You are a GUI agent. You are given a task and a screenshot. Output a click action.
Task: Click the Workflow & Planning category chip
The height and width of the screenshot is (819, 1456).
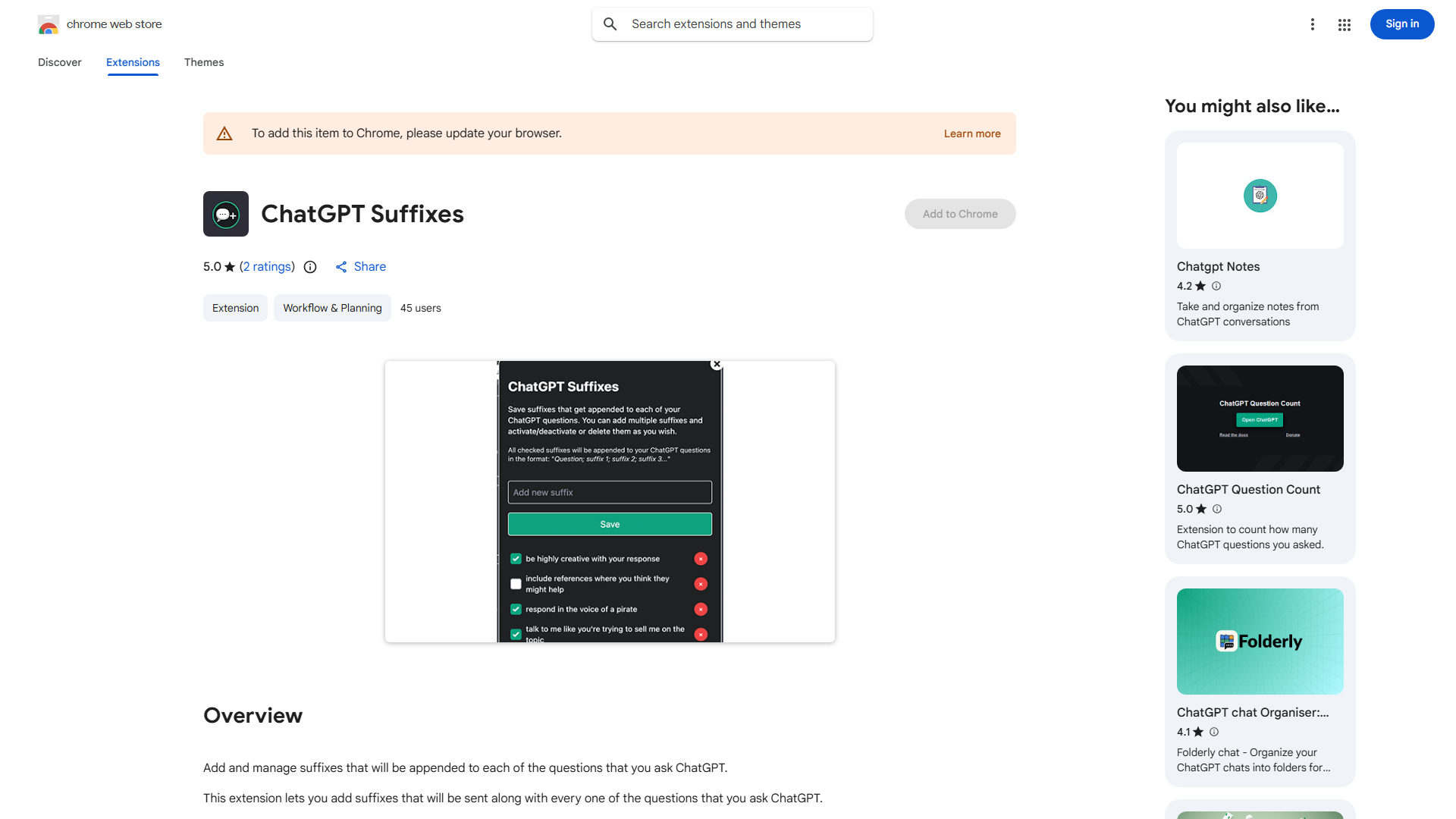(x=332, y=308)
